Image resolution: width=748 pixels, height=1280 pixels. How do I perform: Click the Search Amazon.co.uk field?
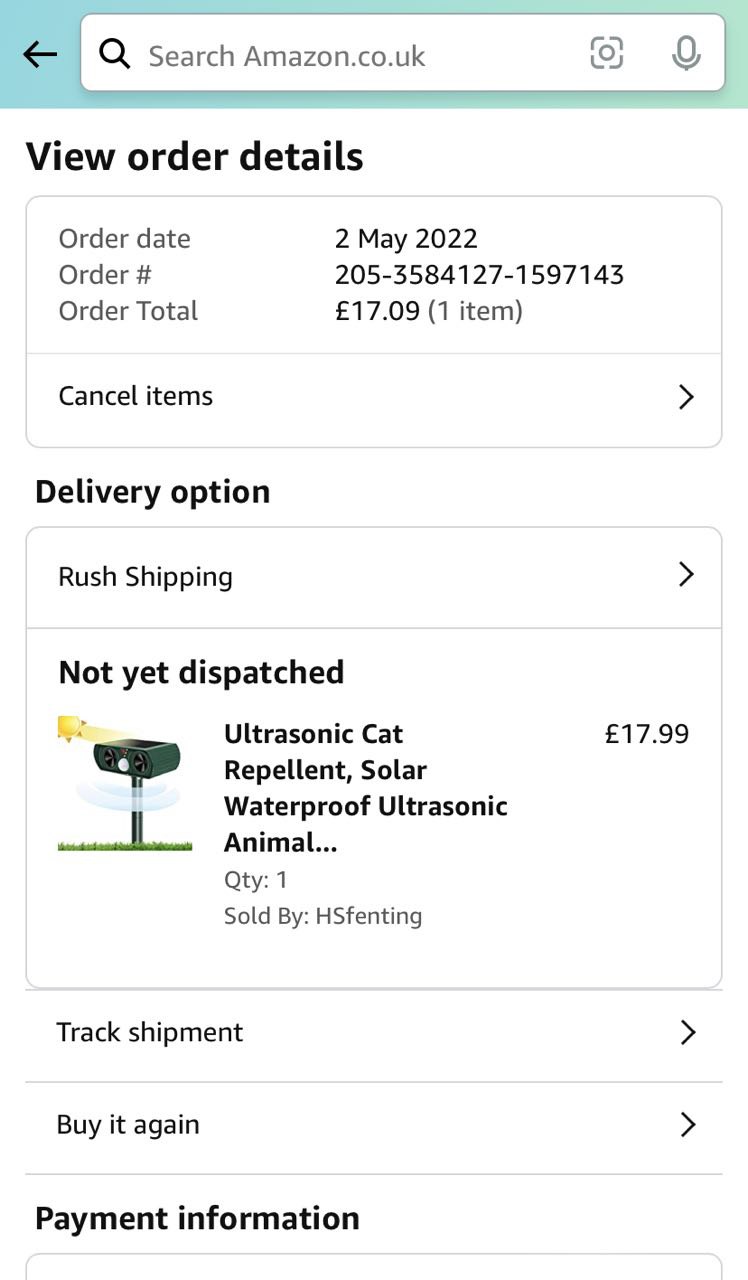point(350,55)
